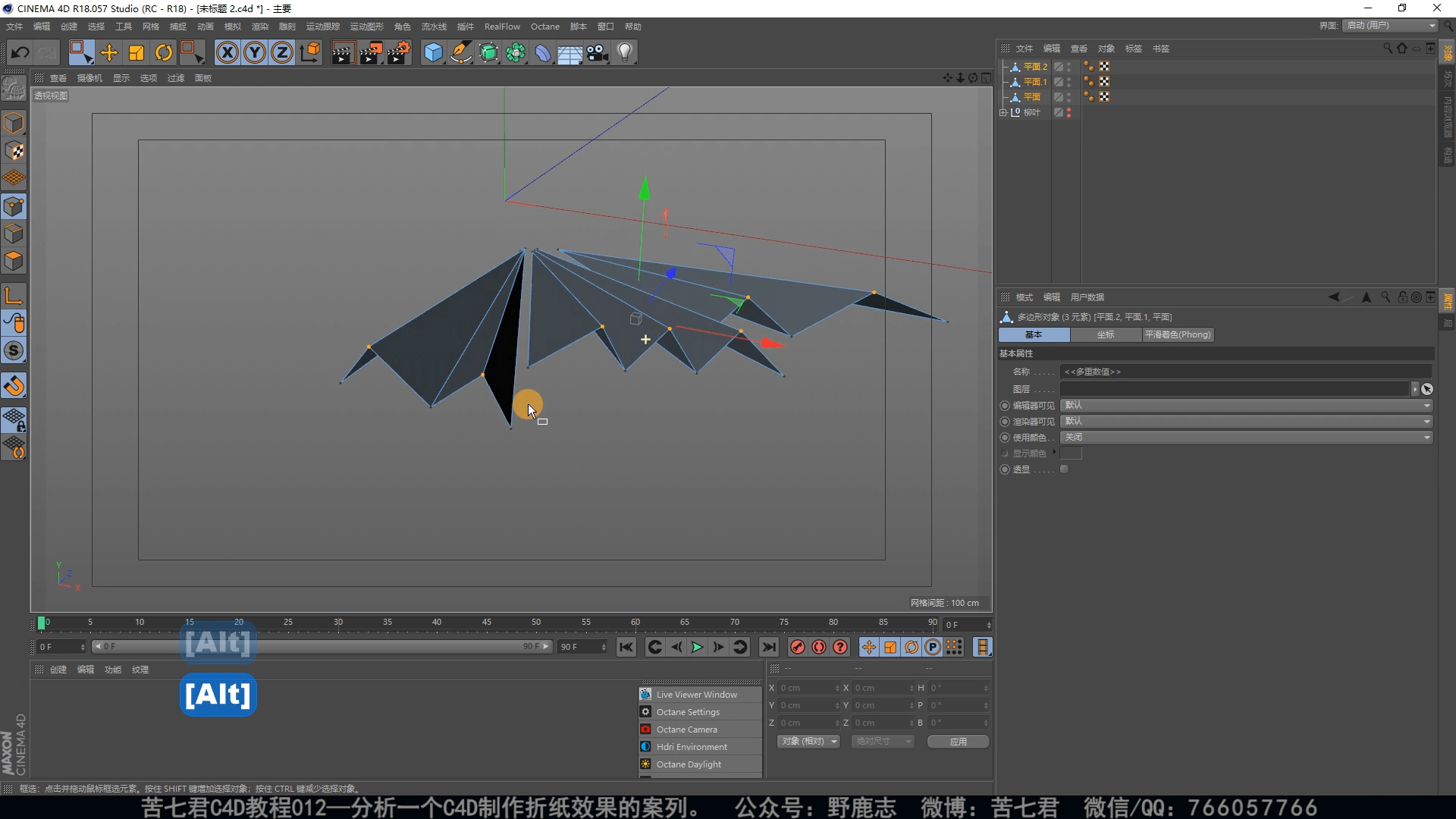
Task: Open 渲染器可见 dropdown
Action: pyautogui.click(x=1246, y=421)
